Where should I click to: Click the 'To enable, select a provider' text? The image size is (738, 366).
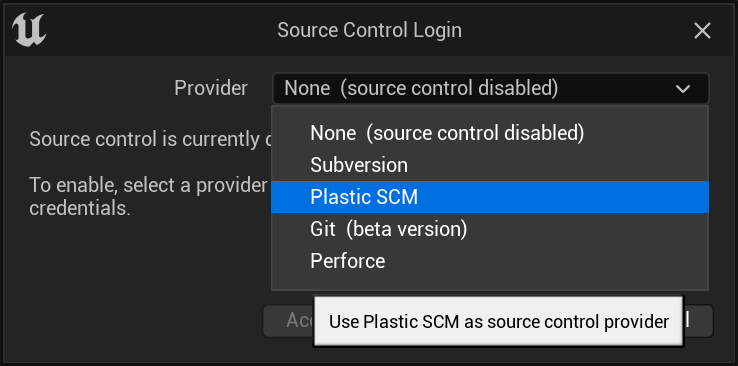coord(149,185)
